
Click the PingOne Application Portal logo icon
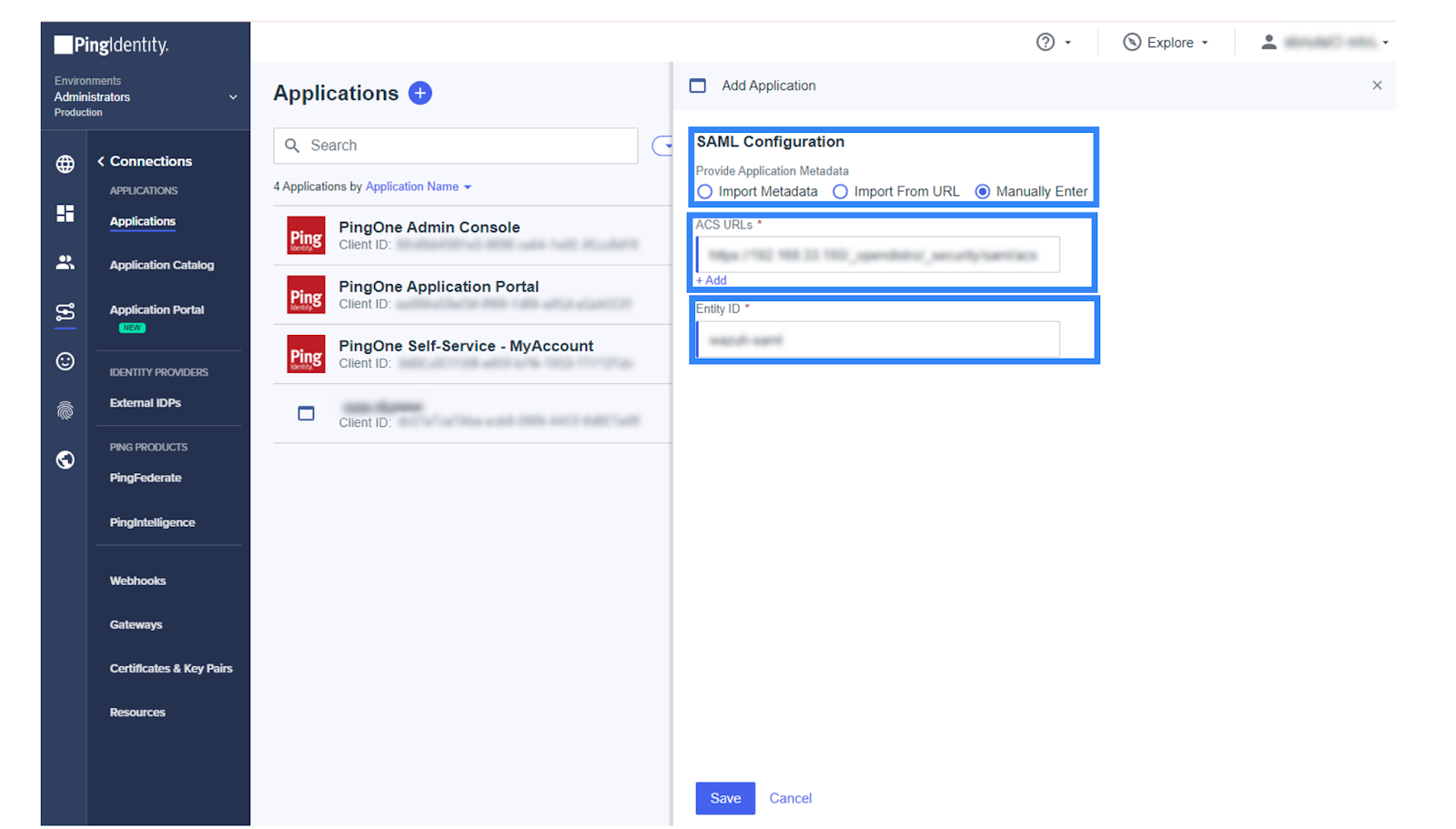306,295
